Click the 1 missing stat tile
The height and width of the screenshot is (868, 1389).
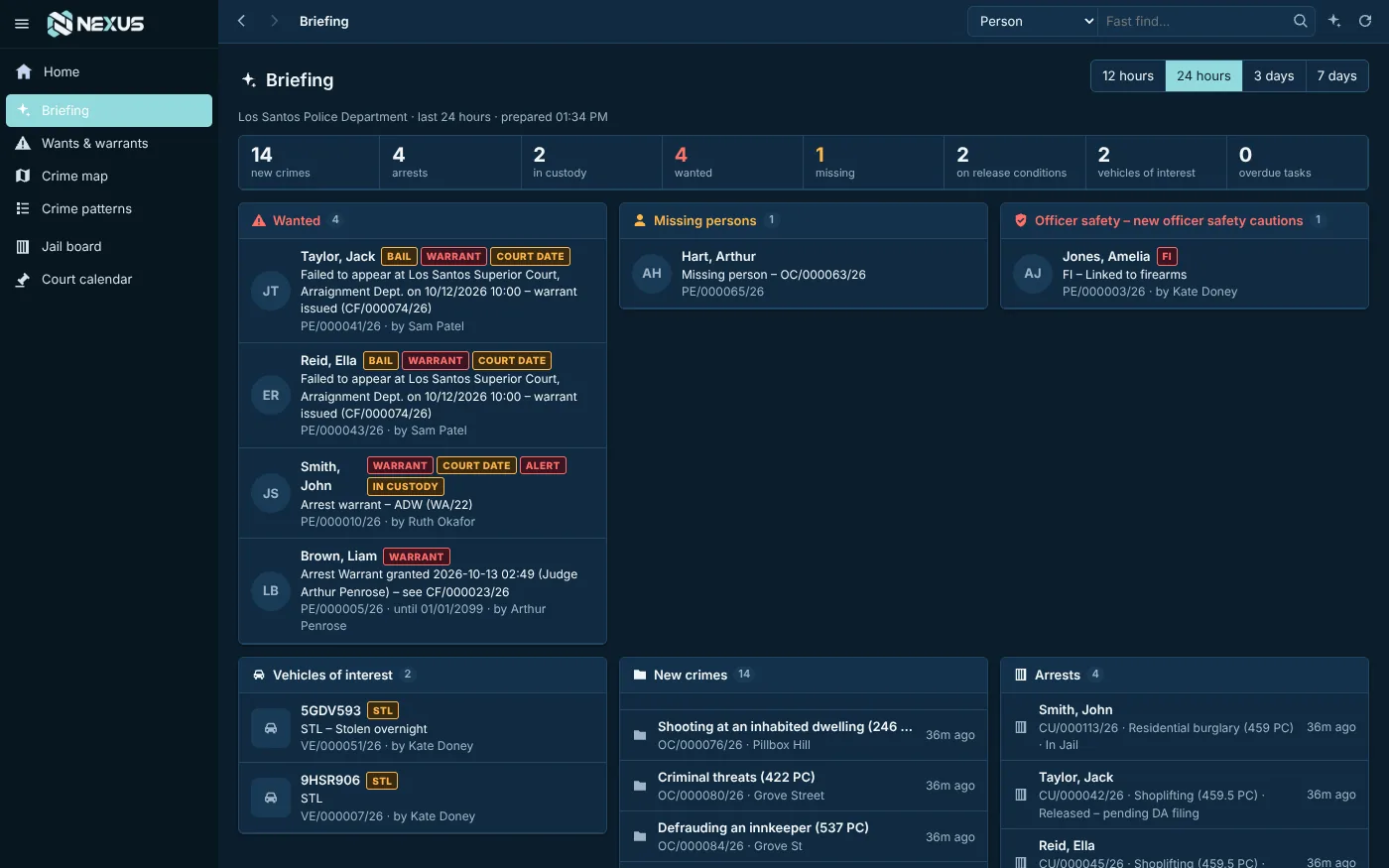point(873,162)
